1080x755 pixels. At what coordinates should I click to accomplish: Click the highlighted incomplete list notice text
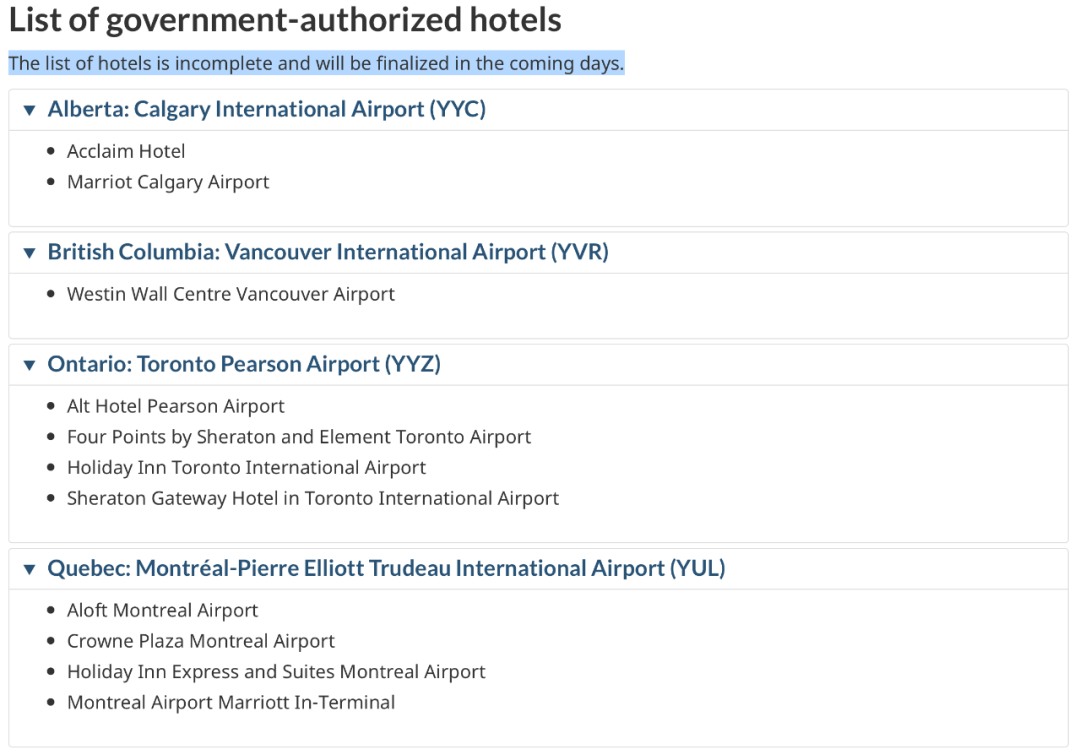click(x=316, y=63)
